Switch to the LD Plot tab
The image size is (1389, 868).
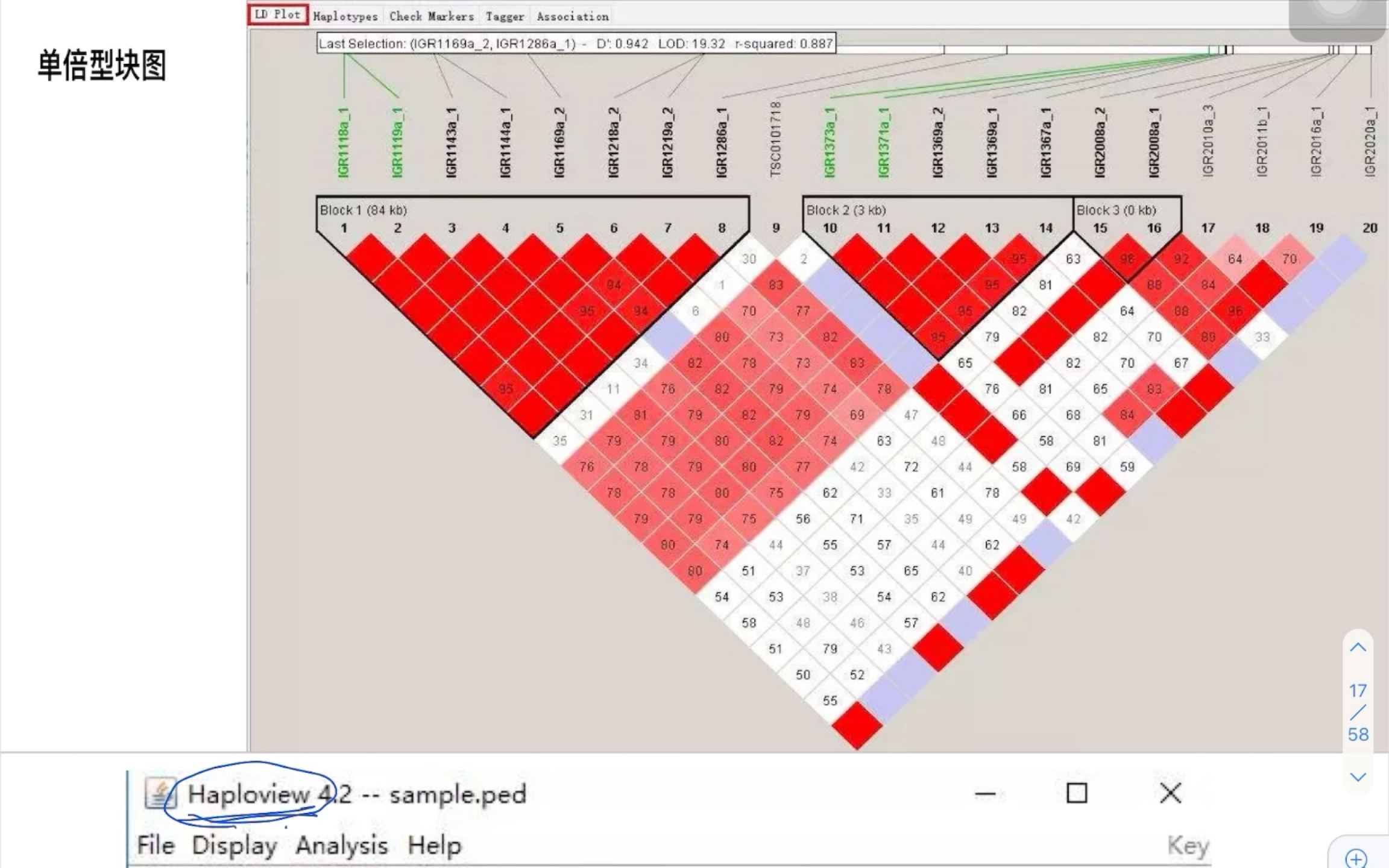pos(278,15)
